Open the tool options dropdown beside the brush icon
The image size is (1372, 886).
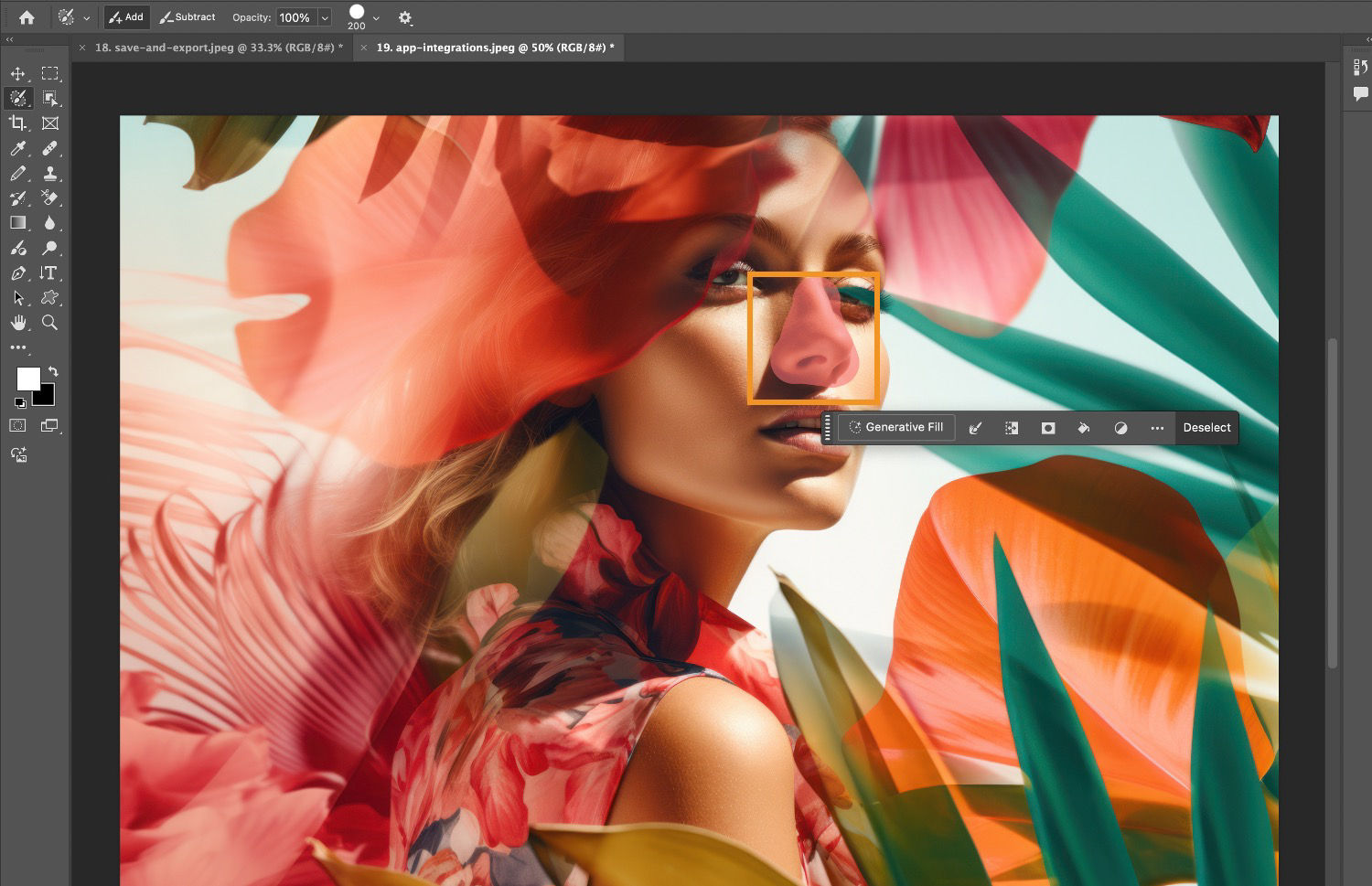[86, 16]
